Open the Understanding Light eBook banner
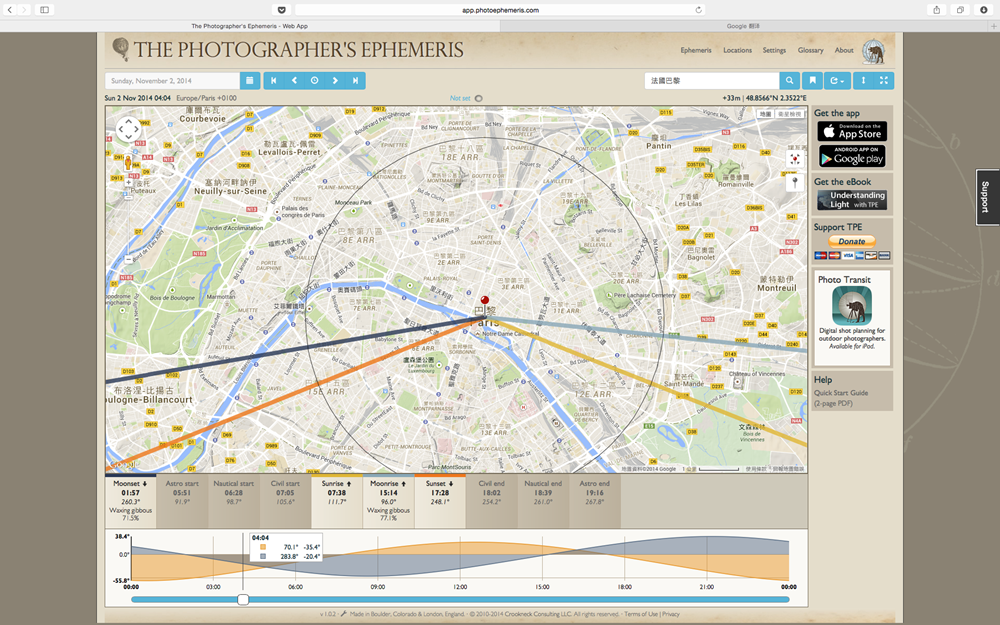Viewport: 1000px width, 625px height. click(x=852, y=200)
